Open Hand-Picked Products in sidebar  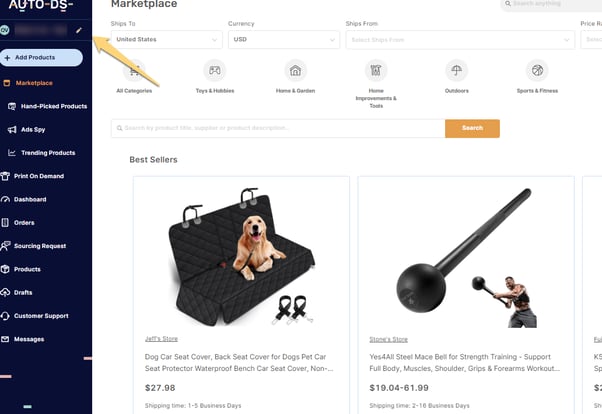pyautogui.click(x=48, y=106)
